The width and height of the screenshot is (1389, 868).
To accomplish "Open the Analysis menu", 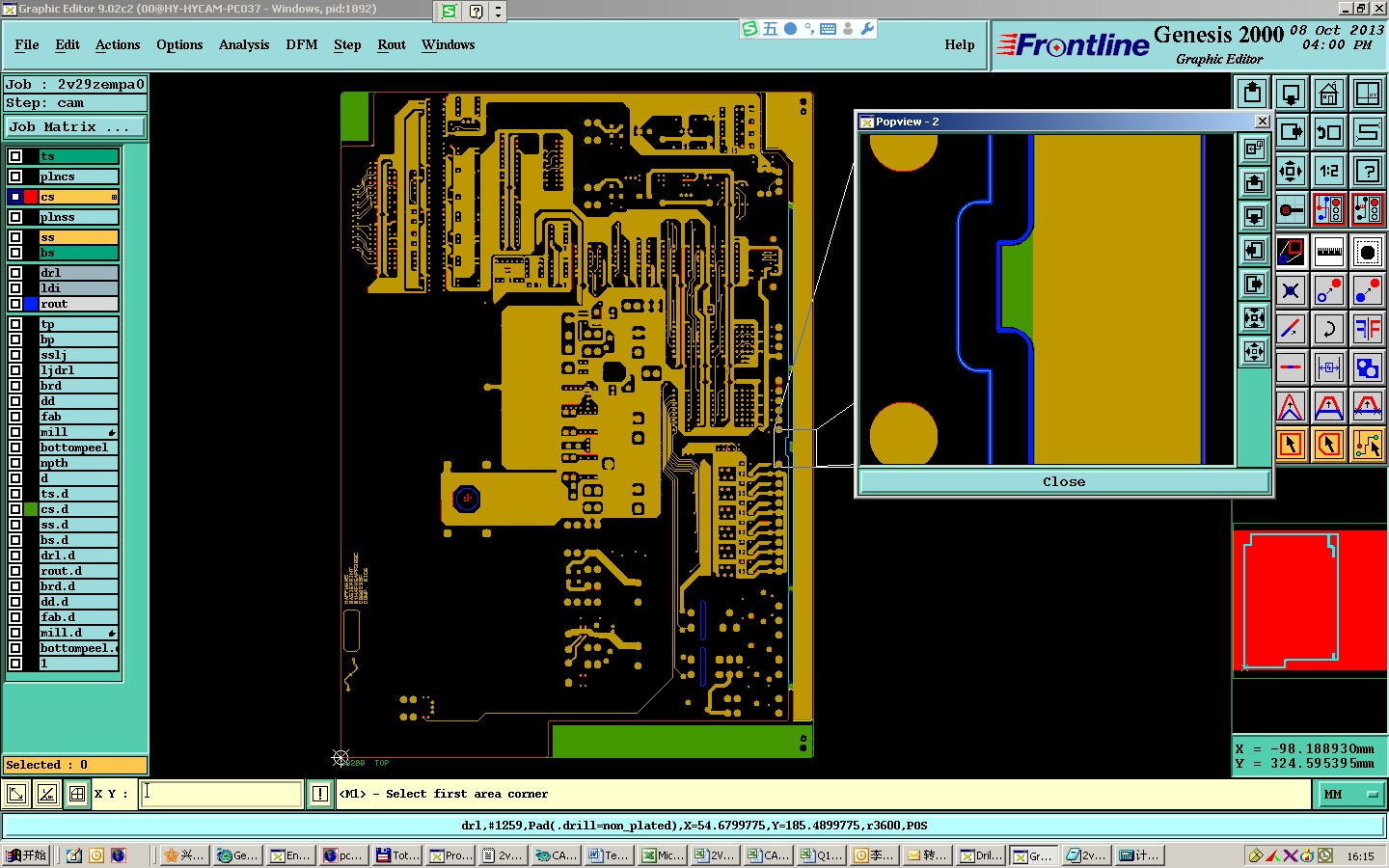I will [x=244, y=44].
